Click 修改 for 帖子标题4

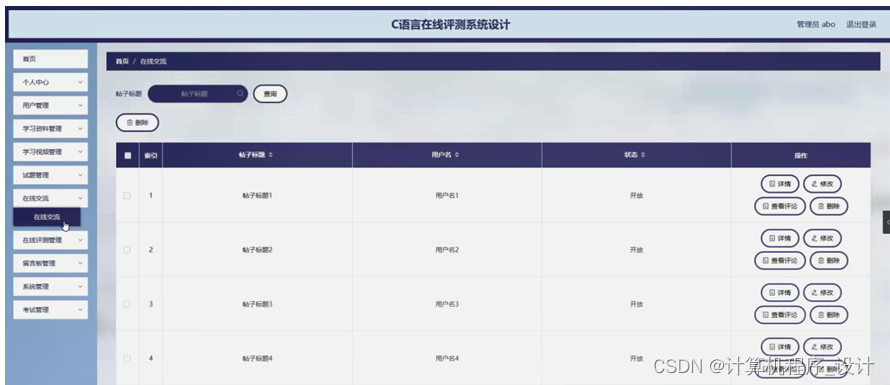coord(822,348)
